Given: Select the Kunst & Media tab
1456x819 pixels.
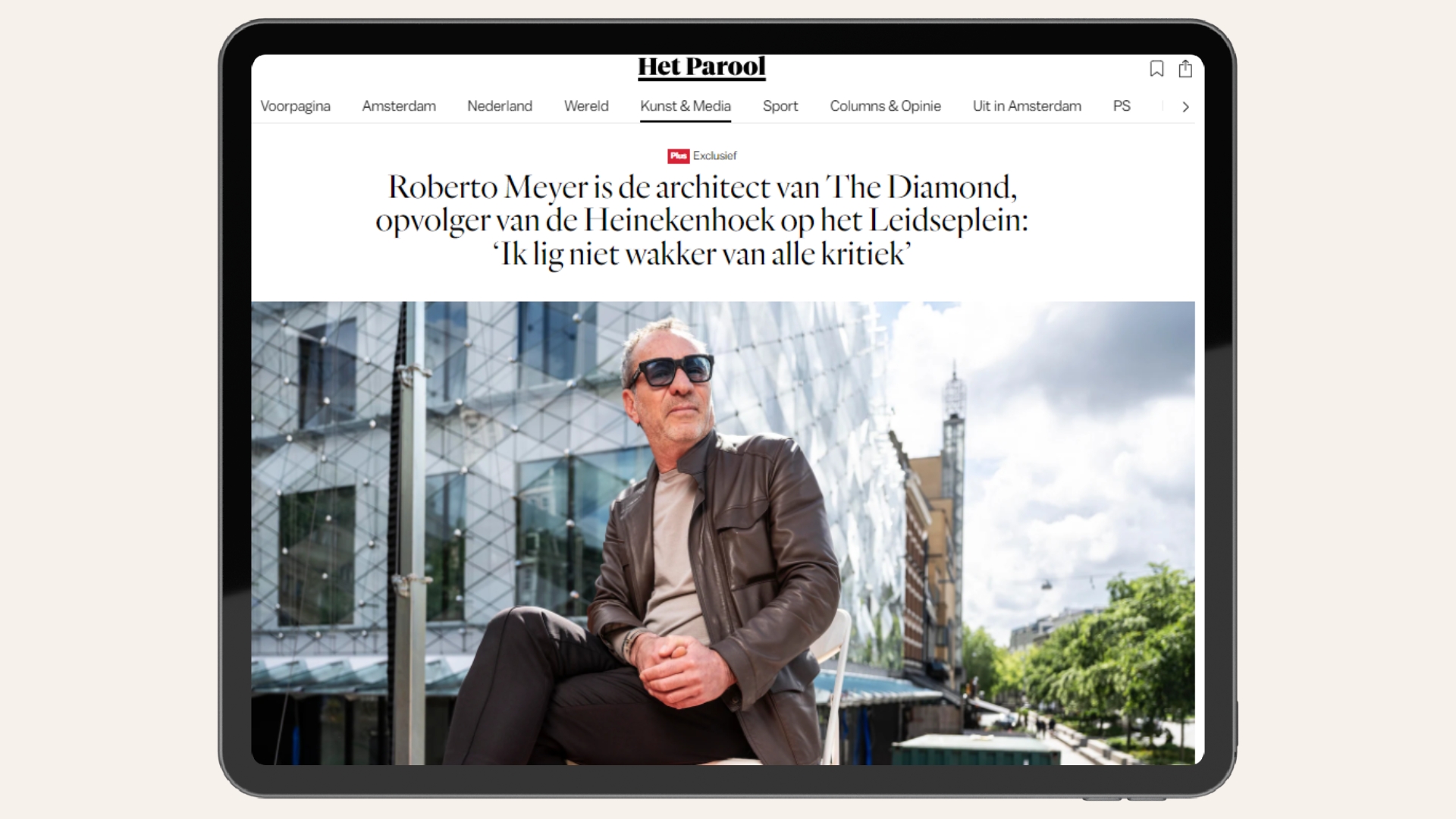Looking at the screenshot, I should tap(686, 106).
